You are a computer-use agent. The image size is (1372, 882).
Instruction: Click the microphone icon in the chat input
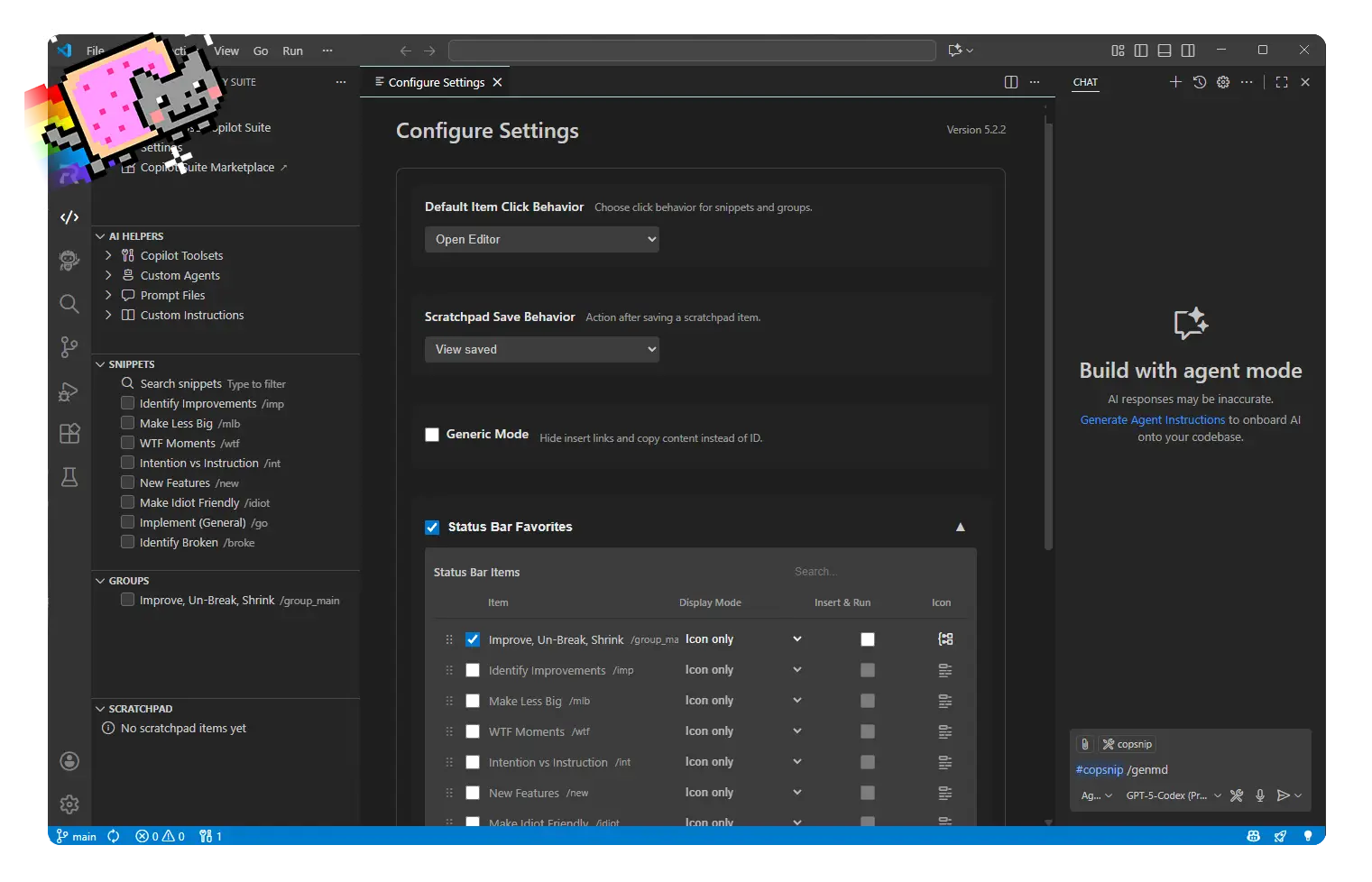coord(1260,795)
